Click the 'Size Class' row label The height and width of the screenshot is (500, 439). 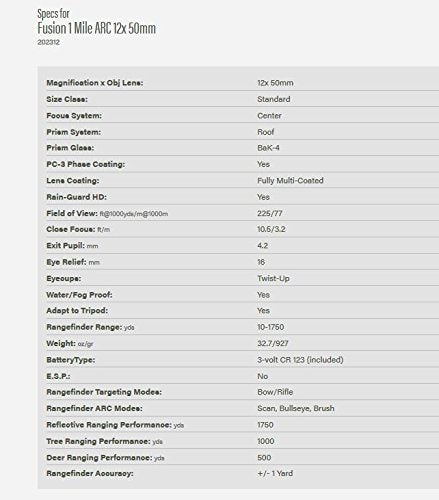coord(67,99)
